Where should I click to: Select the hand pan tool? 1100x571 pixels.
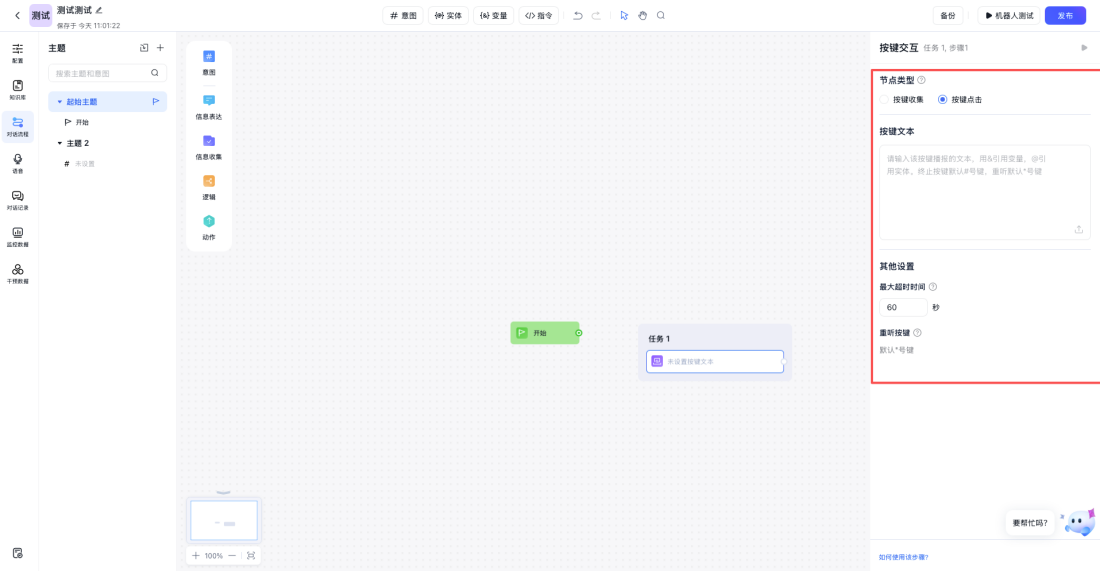(643, 15)
